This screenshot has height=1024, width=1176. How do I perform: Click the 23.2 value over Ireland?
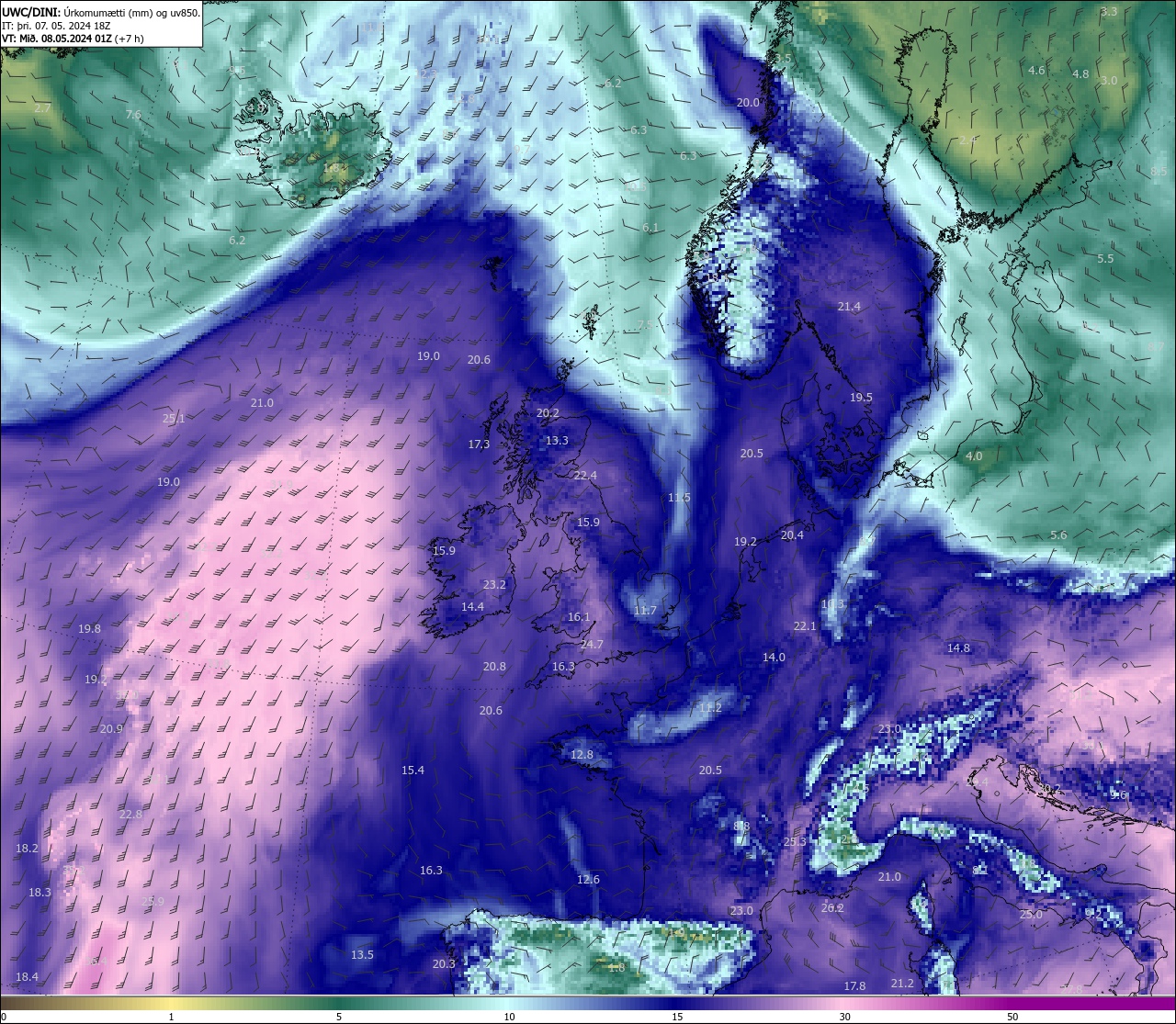click(x=494, y=584)
